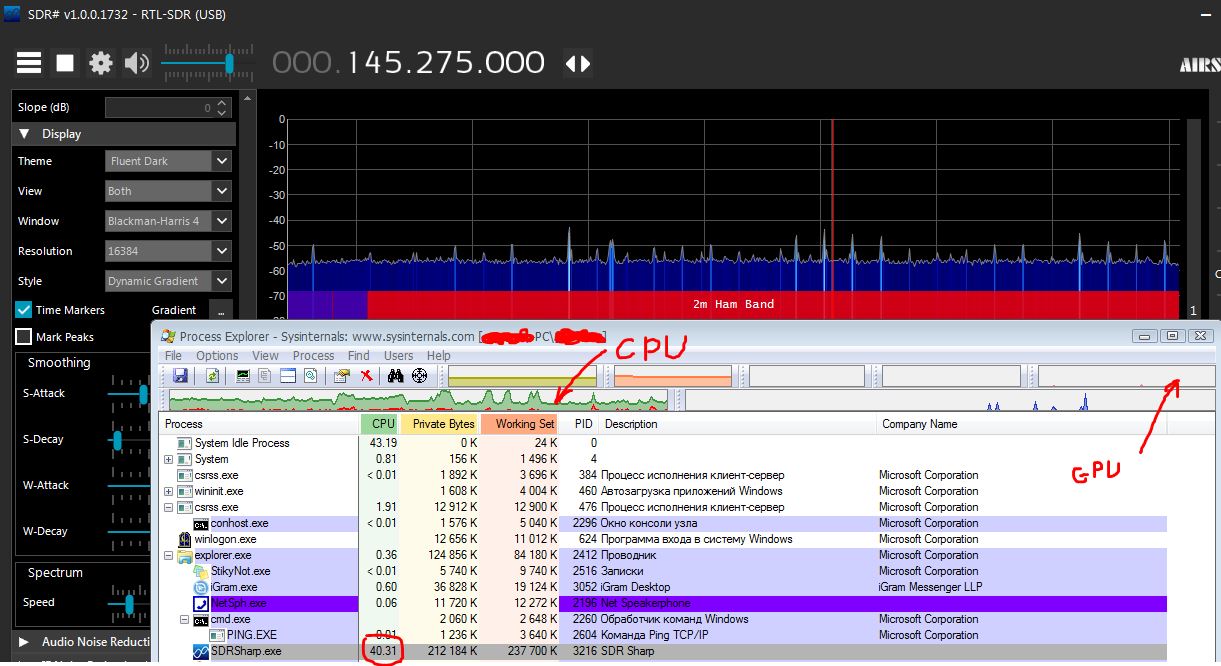
Task: Click the CPU usage history graph
Action: (418, 400)
